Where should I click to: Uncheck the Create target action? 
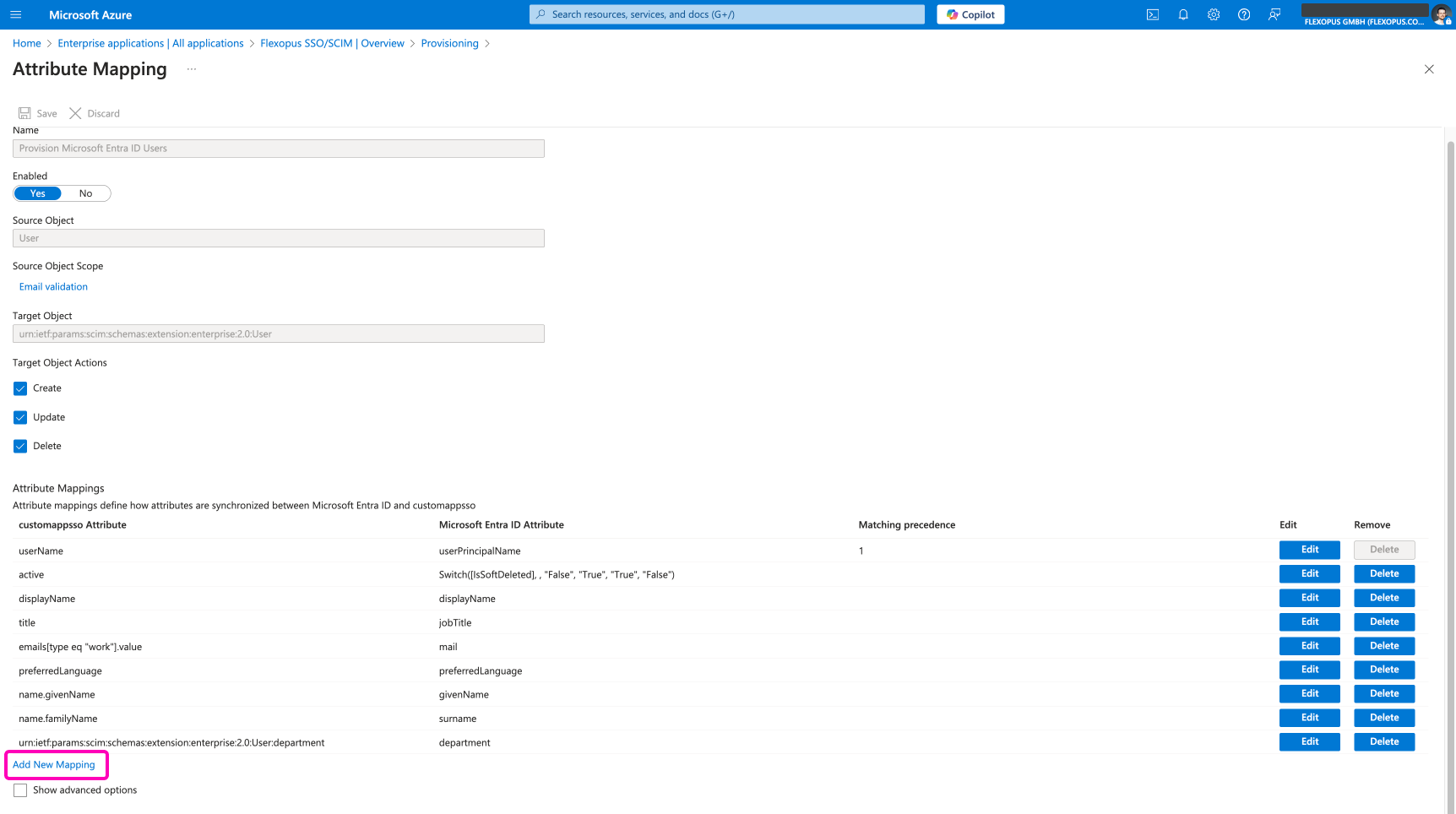tap(20, 388)
